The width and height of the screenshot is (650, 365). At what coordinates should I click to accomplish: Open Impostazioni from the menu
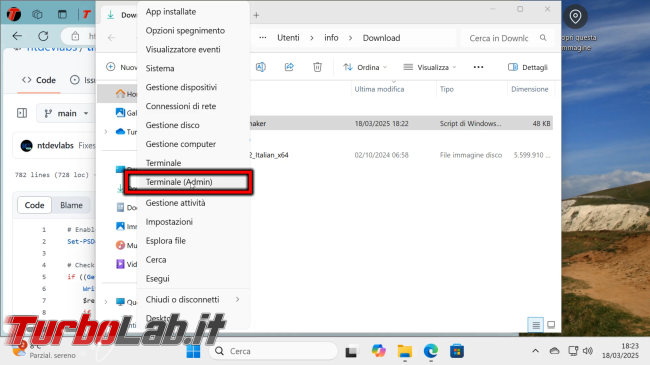pos(169,222)
